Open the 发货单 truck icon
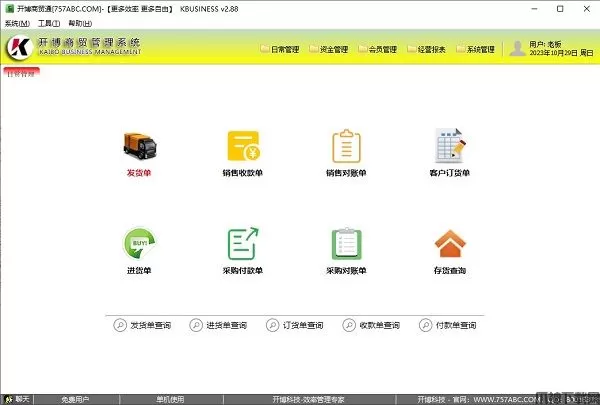This screenshot has height=405, width=600. pos(140,146)
